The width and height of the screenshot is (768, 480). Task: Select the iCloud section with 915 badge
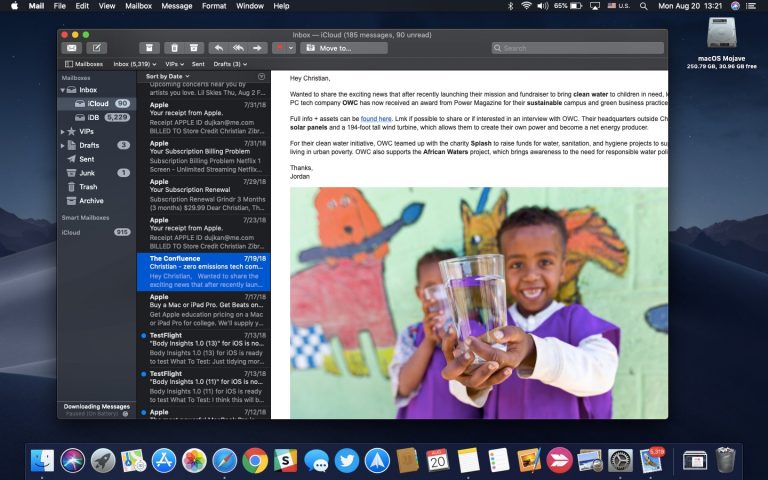click(97, 232)
